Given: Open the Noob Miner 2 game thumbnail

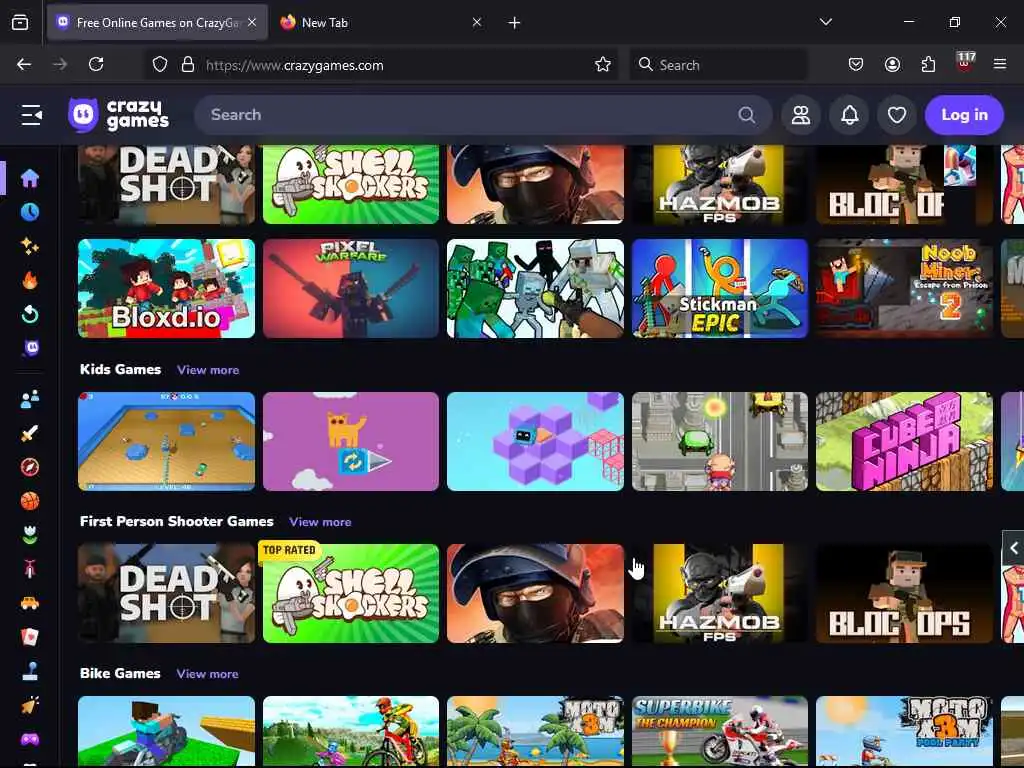Looking at the screenshot, I should pyautogui.click(x=904, y=289).
